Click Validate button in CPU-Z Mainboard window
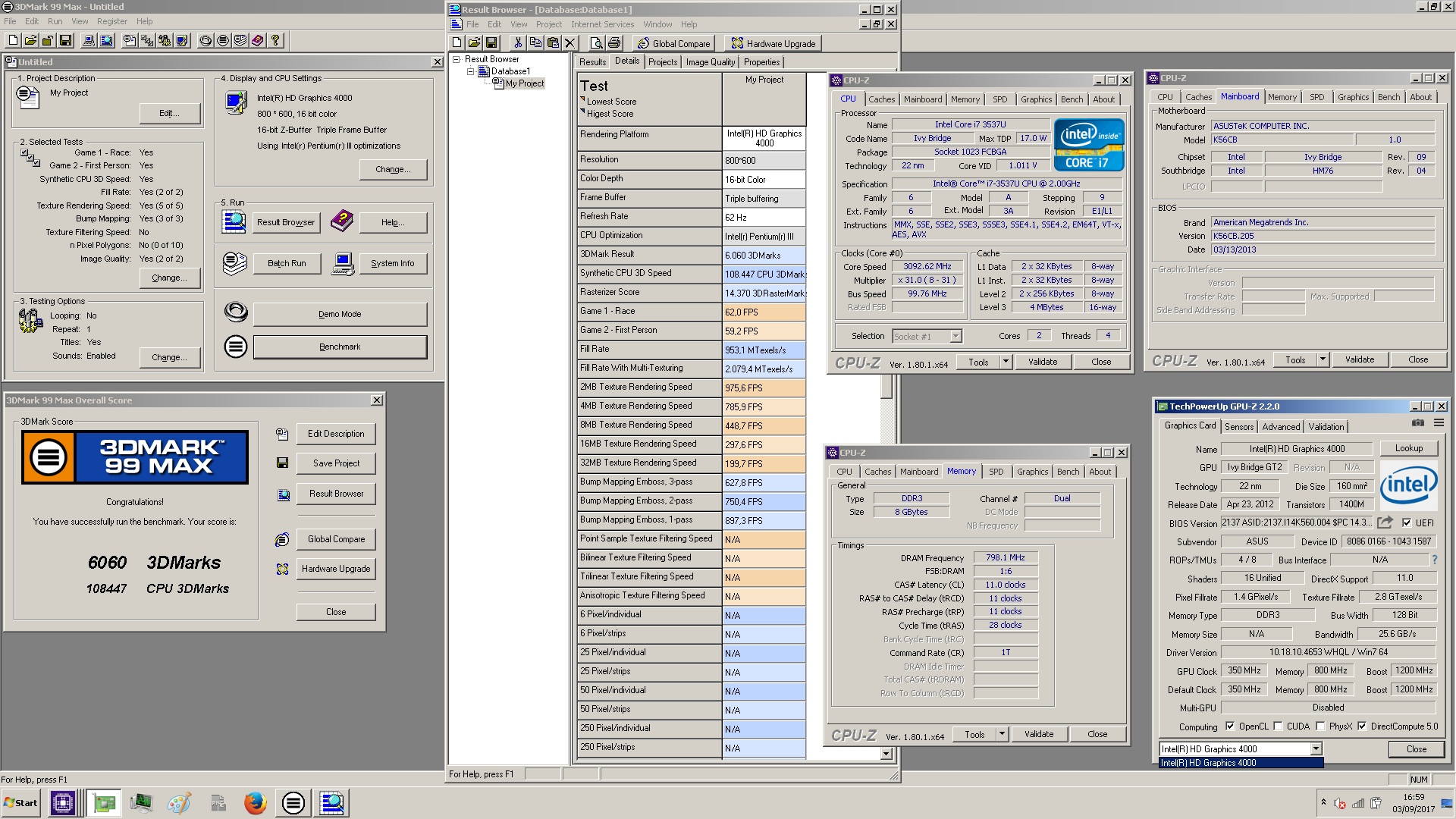This screenshot has height=819, width=1456. 1359,359
